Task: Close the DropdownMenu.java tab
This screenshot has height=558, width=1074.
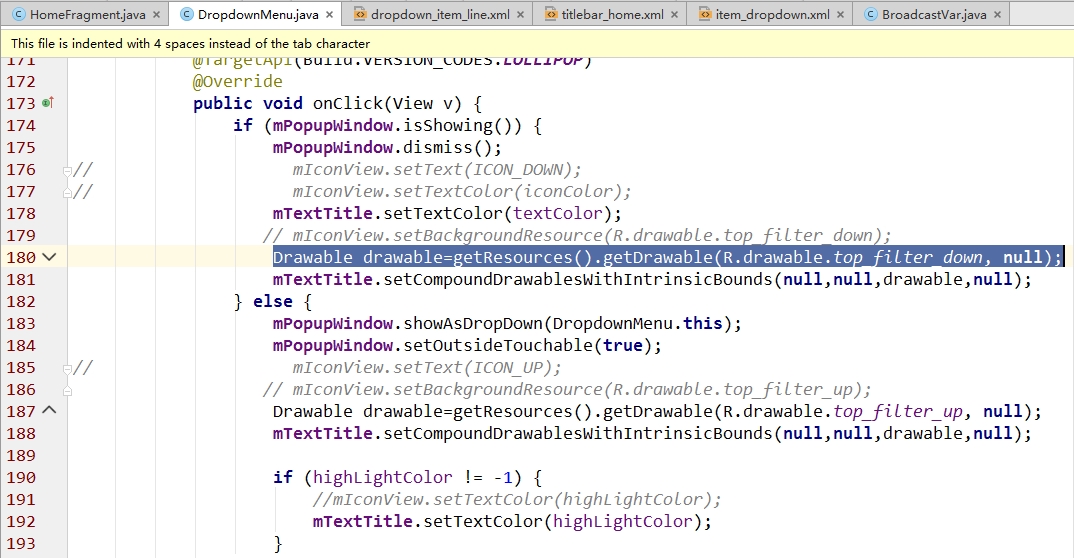Action: 329,14
